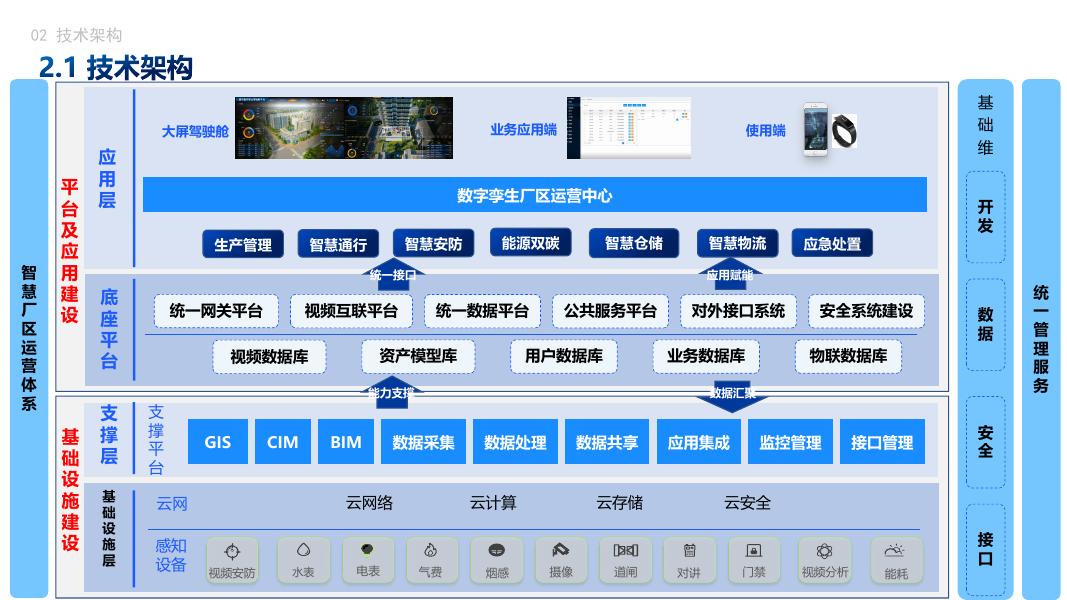Select the 安全 dashed box on right
The width and height of the screenshot is (1067, 600).
[x=985, y=442]
